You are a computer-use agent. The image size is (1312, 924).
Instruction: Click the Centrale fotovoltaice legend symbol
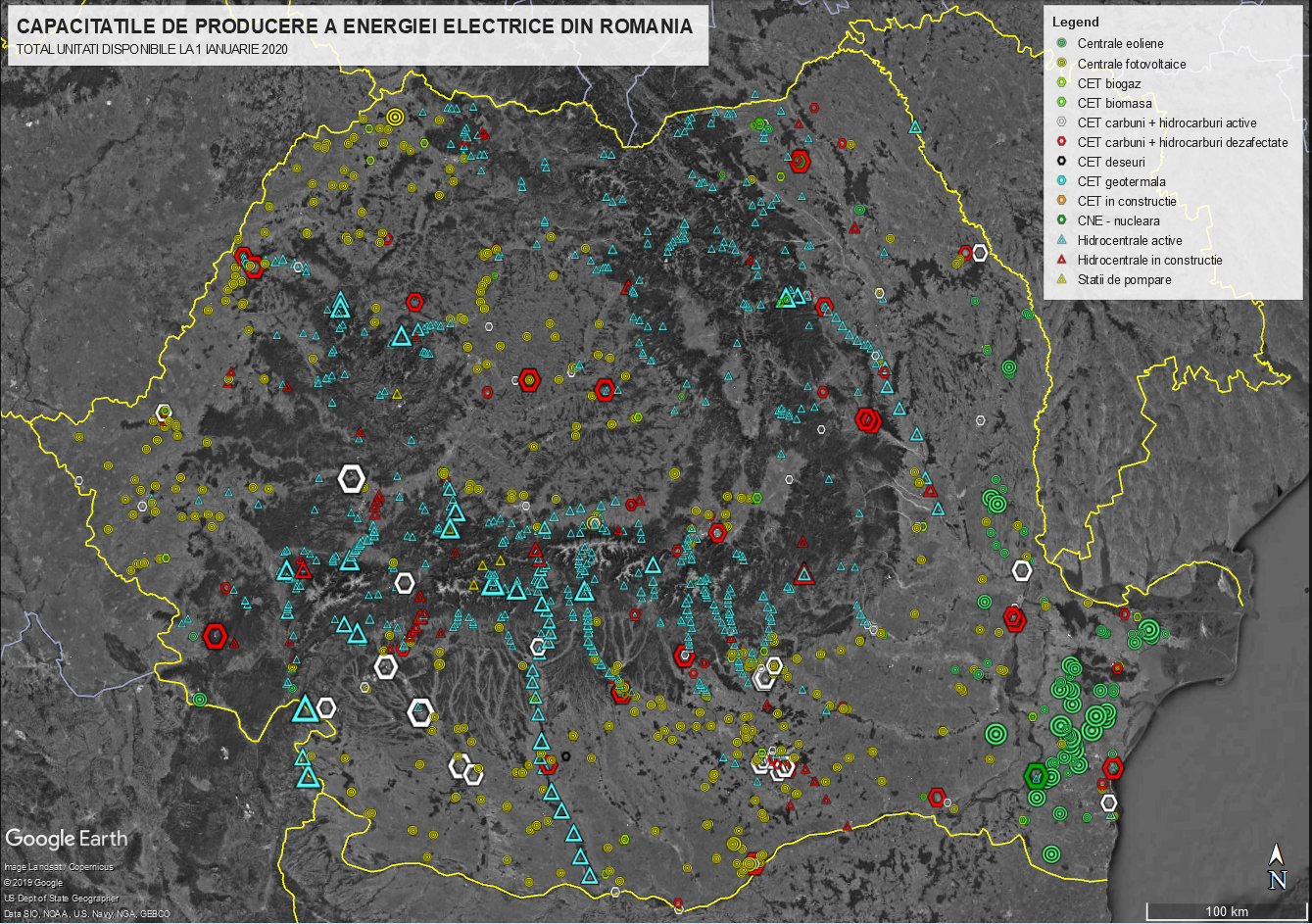click(1062, 64)
